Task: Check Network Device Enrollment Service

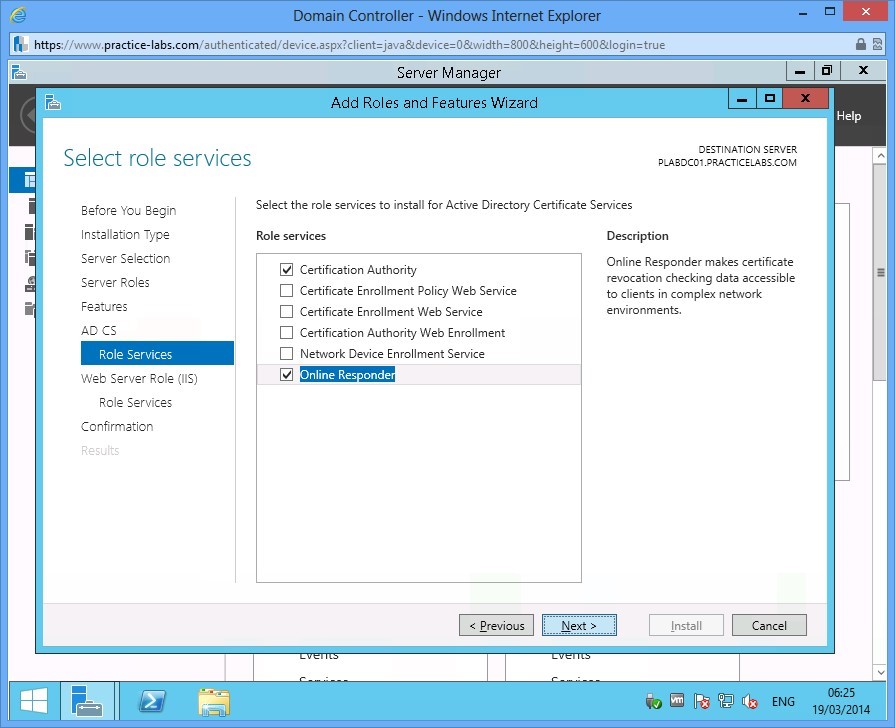Action: (287, 353)
